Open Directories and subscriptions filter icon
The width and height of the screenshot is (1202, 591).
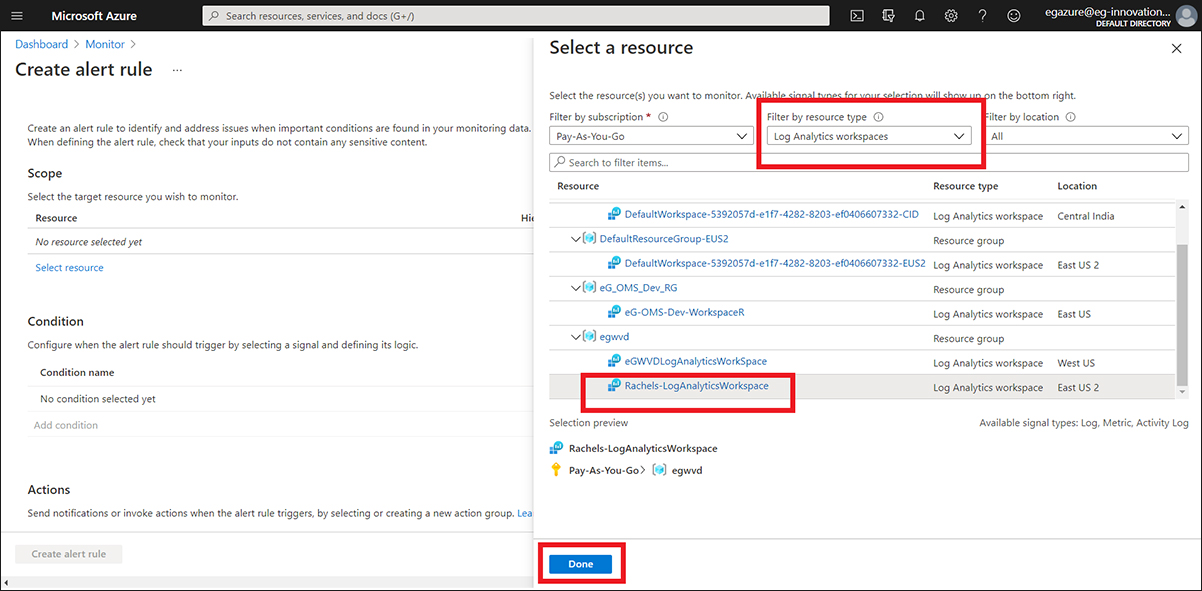point(888,16)
